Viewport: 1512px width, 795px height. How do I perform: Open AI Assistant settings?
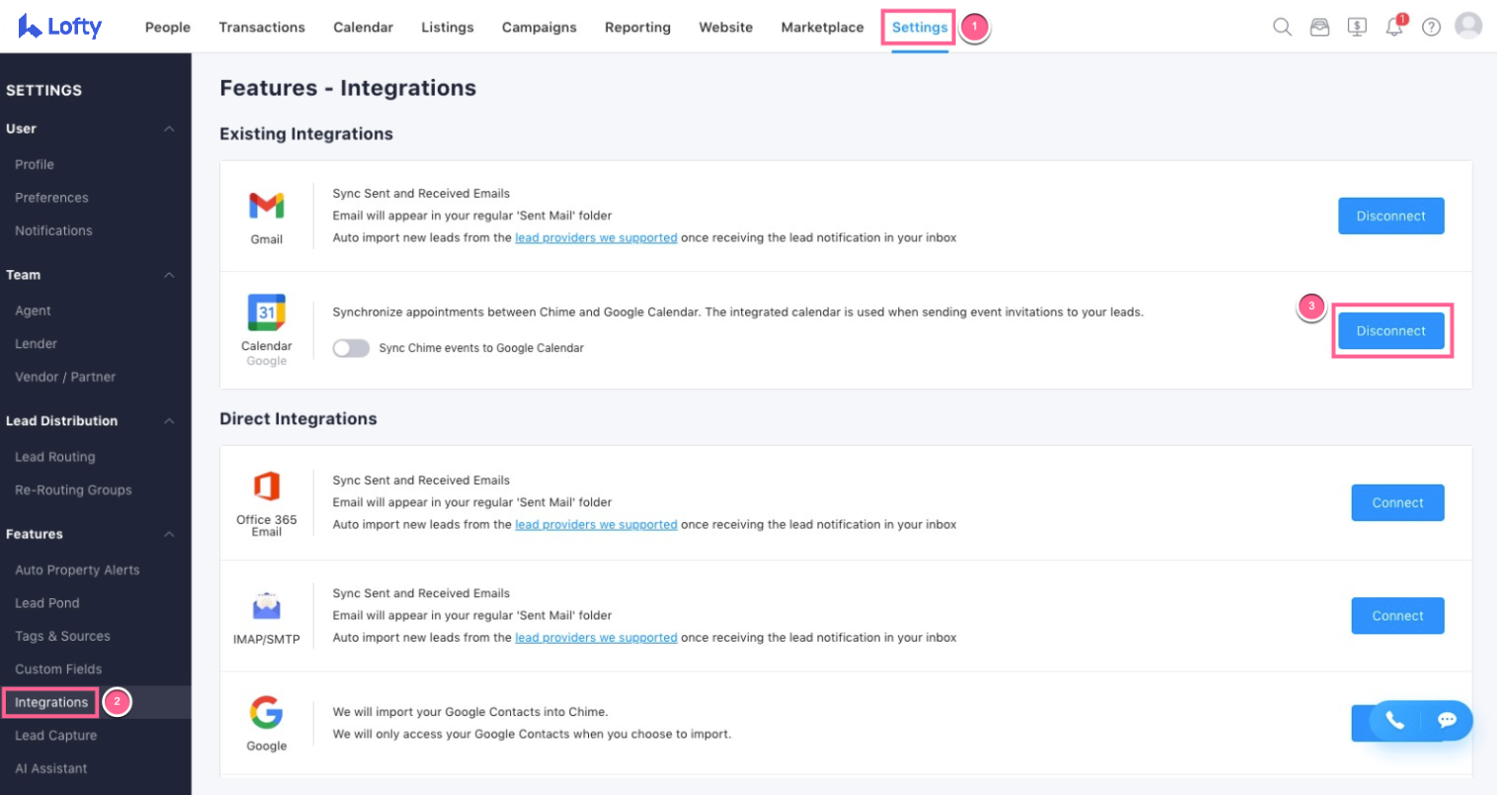click(50, 768)
